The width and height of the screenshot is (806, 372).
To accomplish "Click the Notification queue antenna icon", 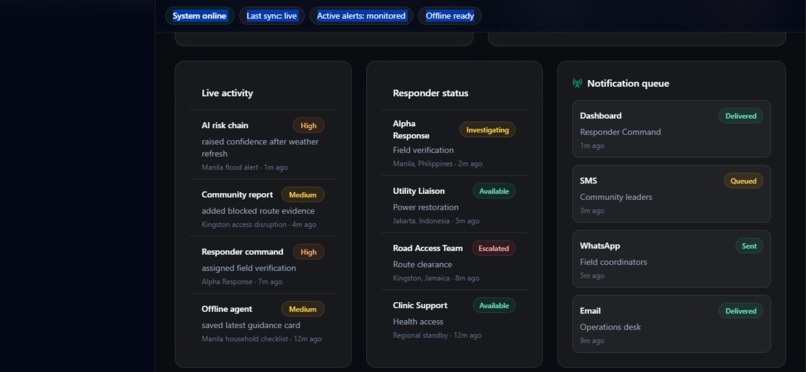I will (577, 83).
